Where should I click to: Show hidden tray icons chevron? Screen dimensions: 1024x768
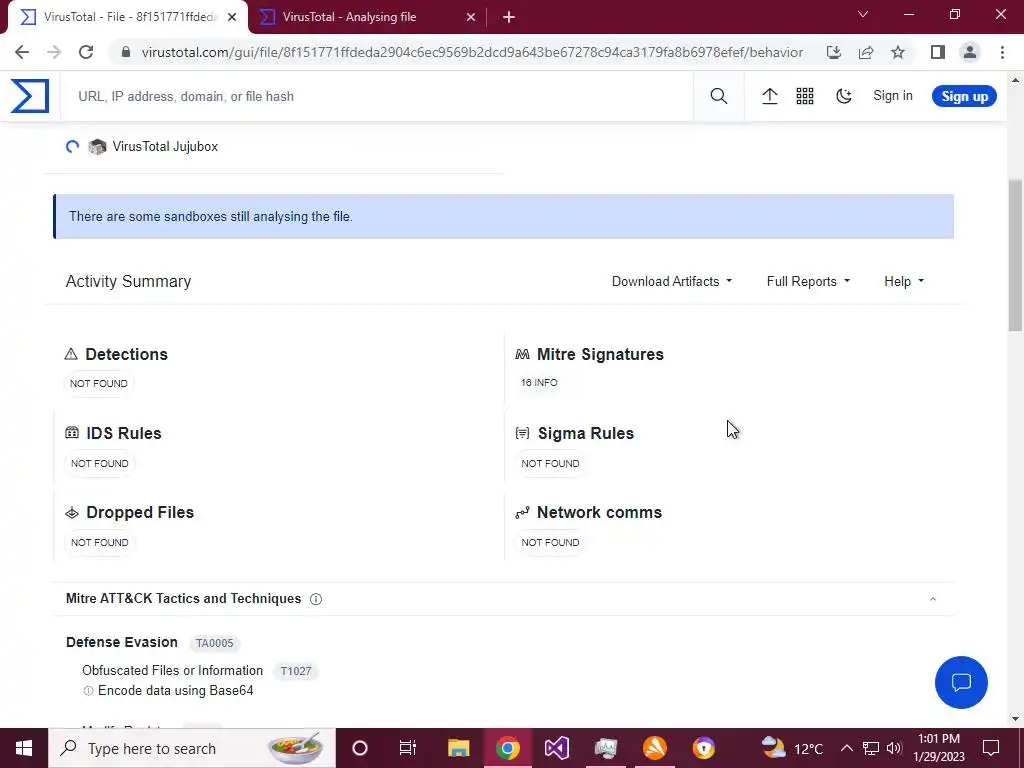[846, 748]
